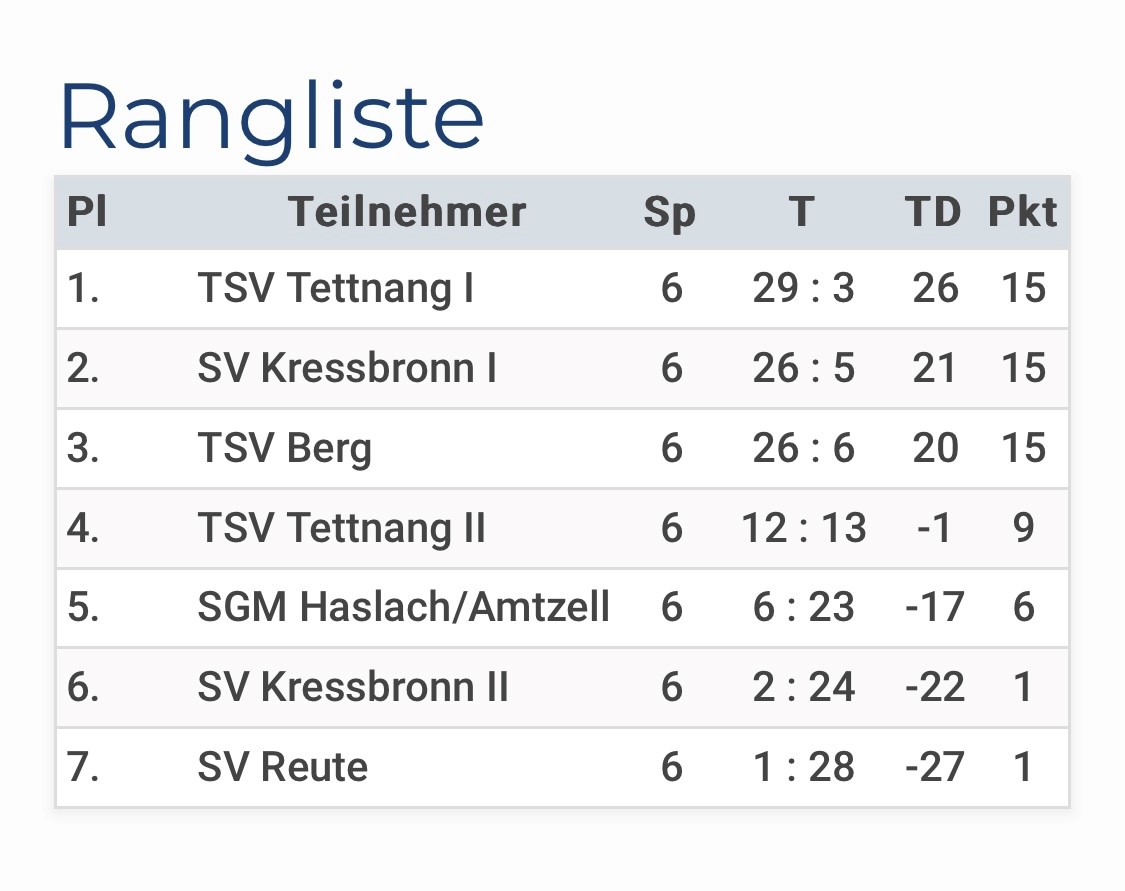Select SGM Haslach/Amtzell team name
This screenshot has width=1125, height=891.
(403, 607)
